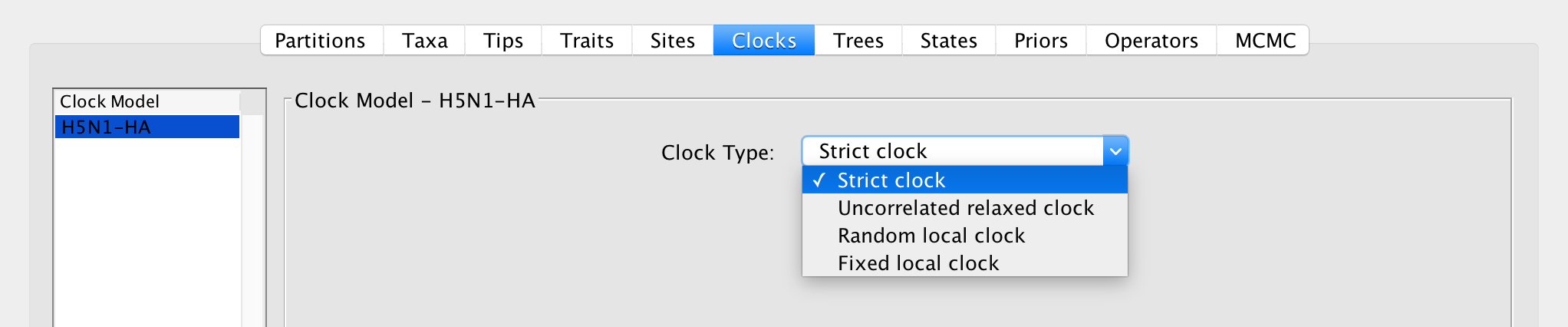
Task: Go to the Priors tab
Action: (1041, 41)
